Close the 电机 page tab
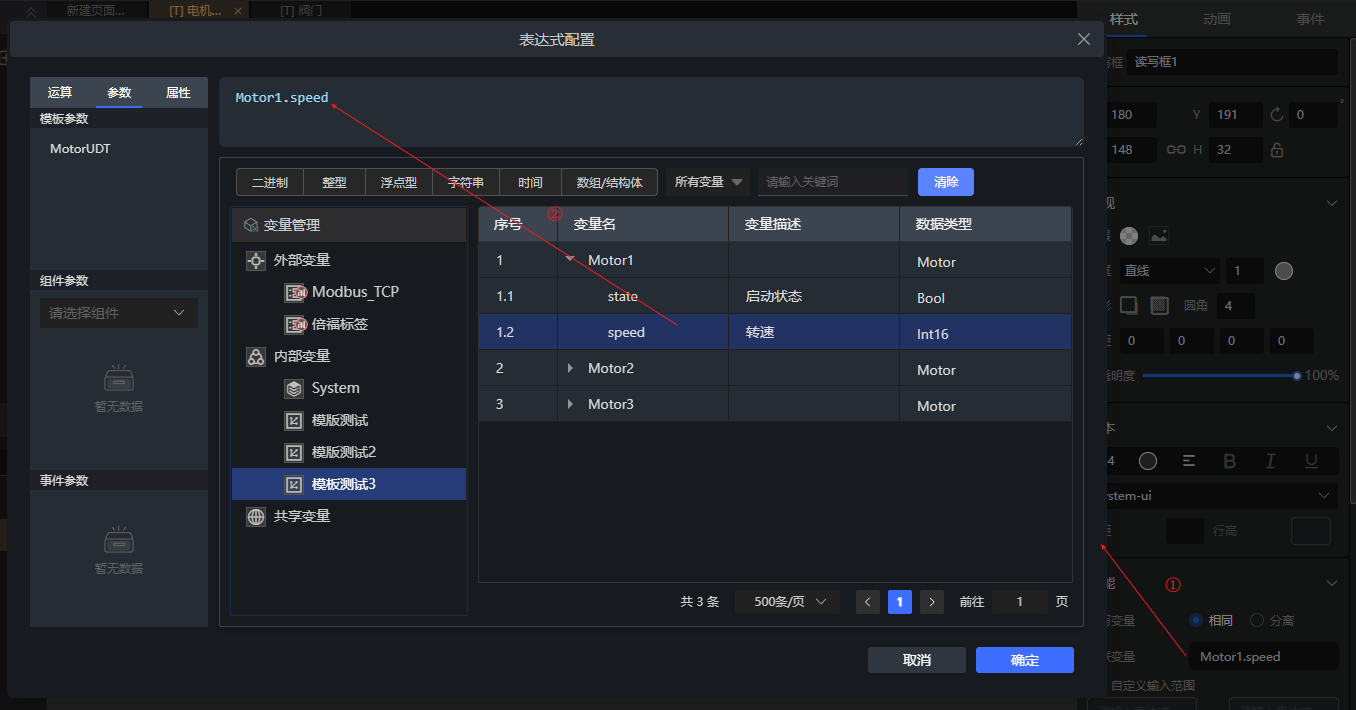 pyautogui.click(x=237, y=11)
